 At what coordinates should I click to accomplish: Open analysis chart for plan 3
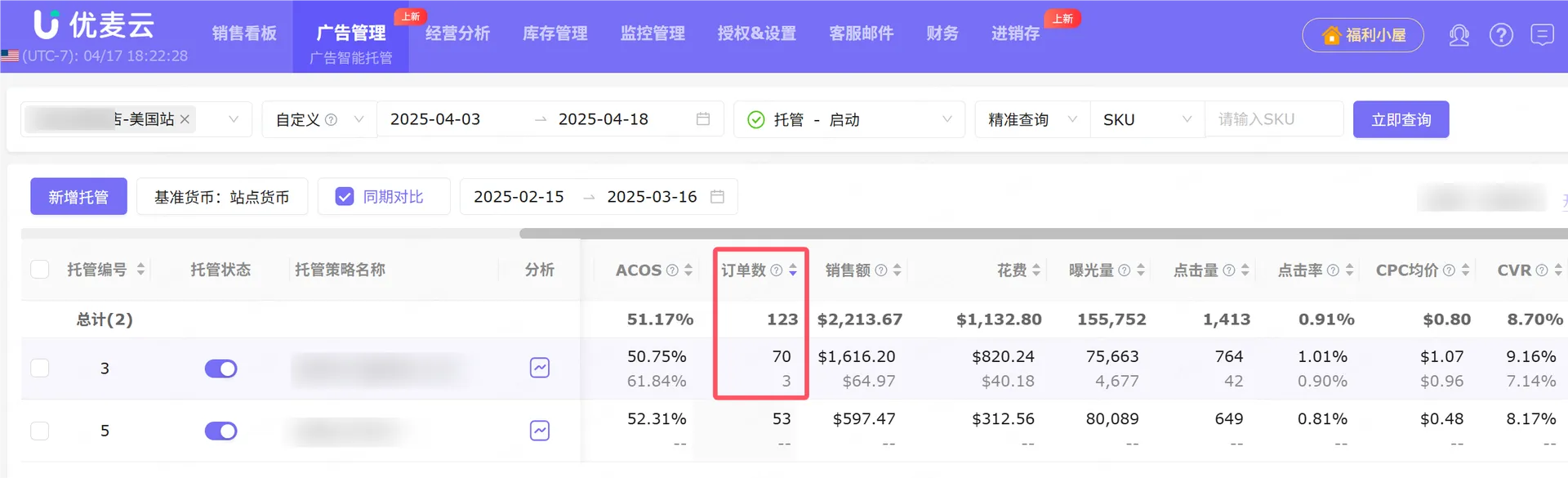pyautogui.click(x=540, y=368)
